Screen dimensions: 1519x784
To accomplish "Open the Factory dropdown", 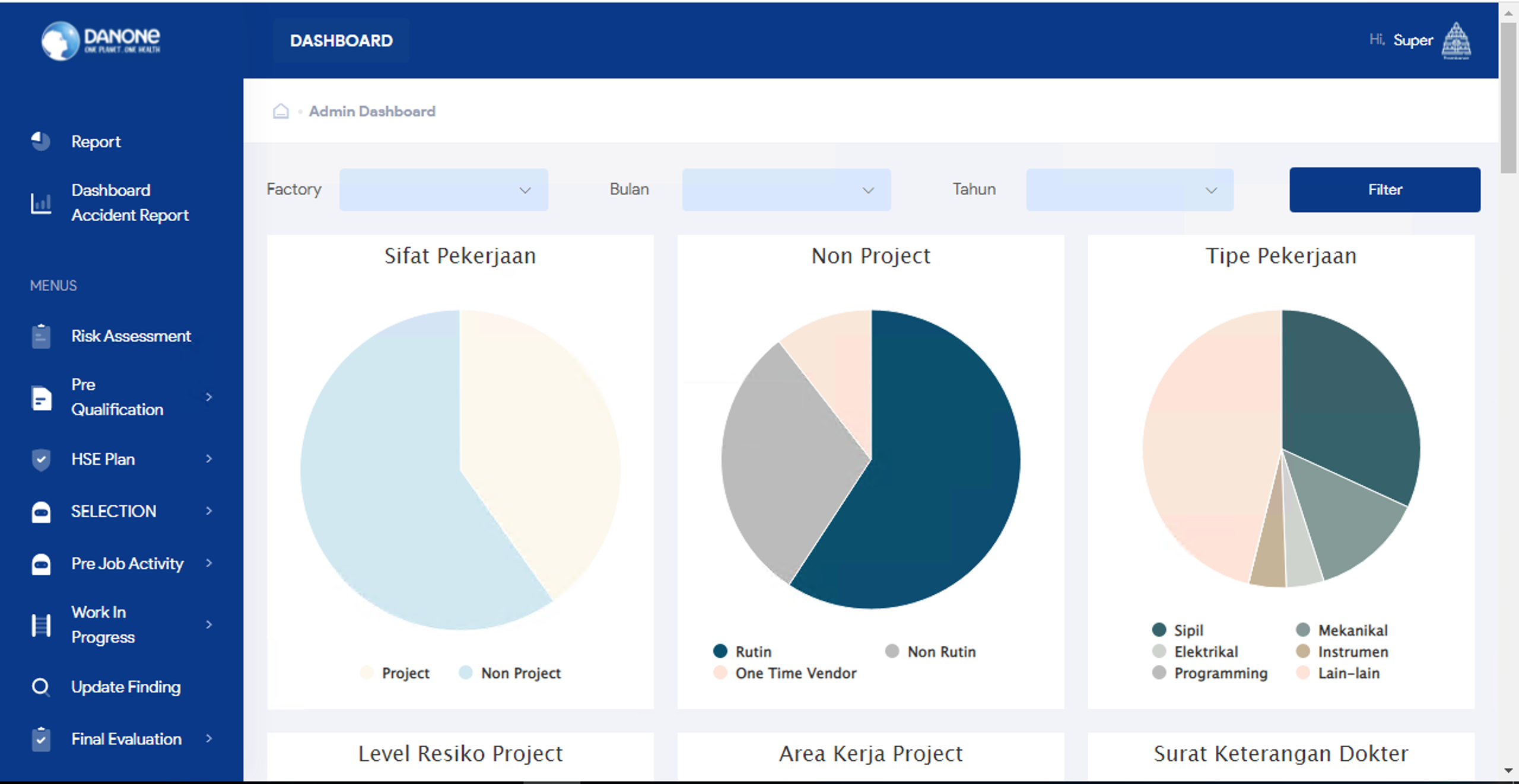I will point(443,190).
